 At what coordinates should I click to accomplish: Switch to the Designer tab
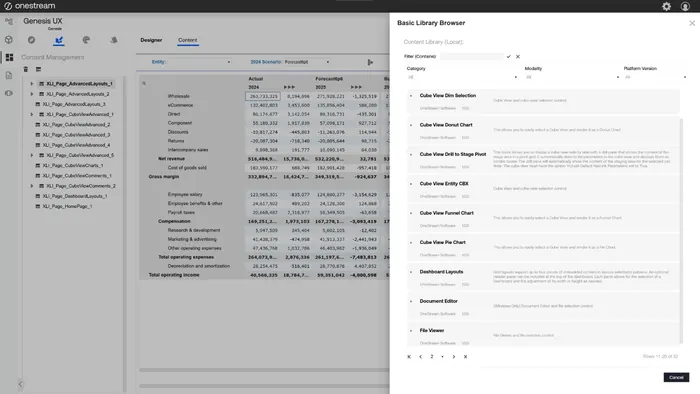(x=151, y=40)
